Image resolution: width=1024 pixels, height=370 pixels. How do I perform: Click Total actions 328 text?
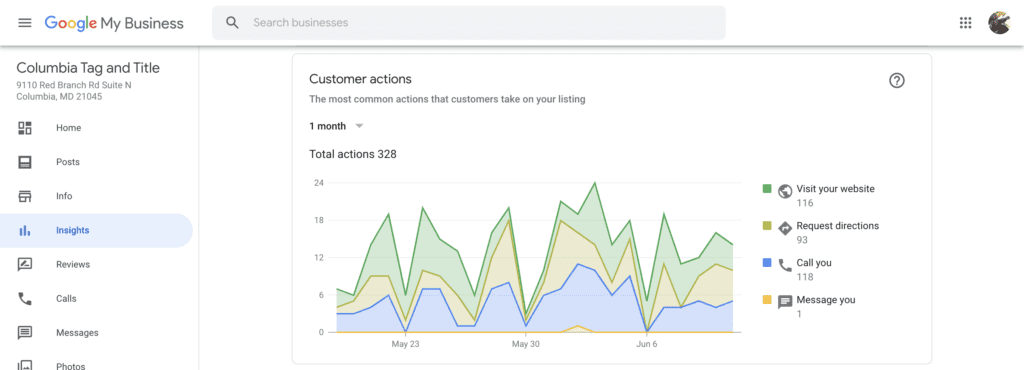[353, 155]
